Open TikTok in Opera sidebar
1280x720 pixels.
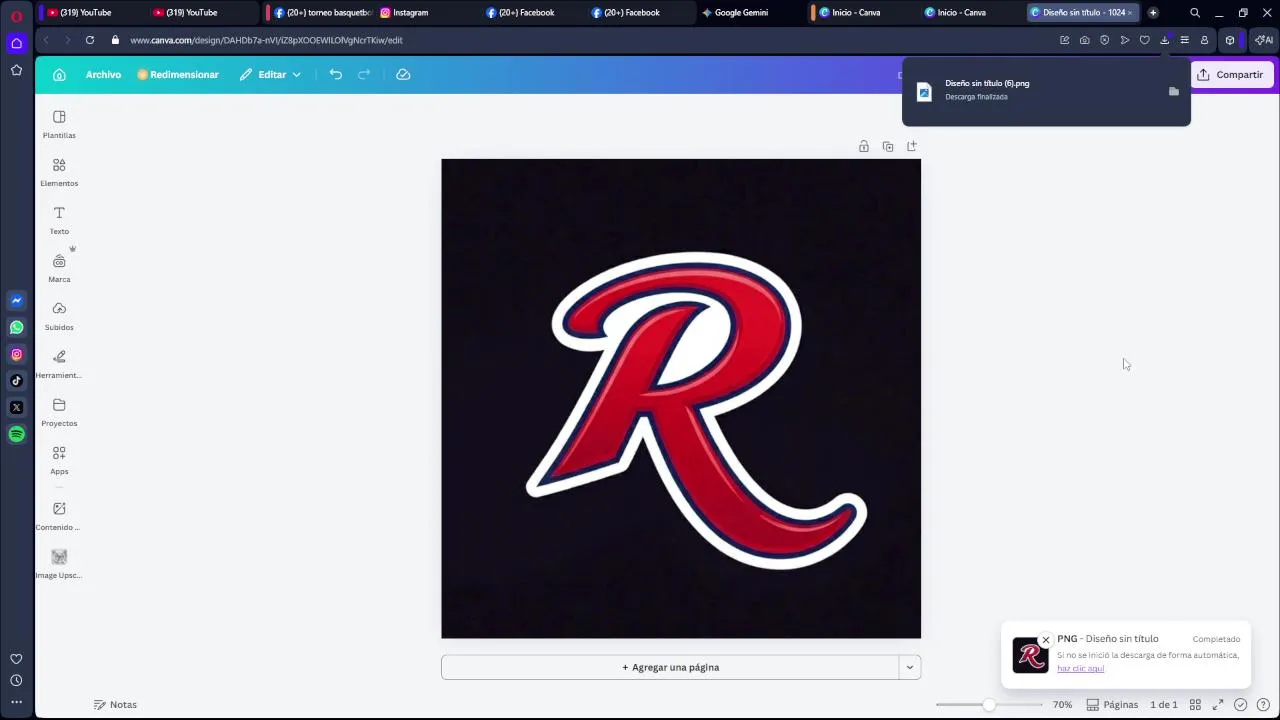(16, 381)
